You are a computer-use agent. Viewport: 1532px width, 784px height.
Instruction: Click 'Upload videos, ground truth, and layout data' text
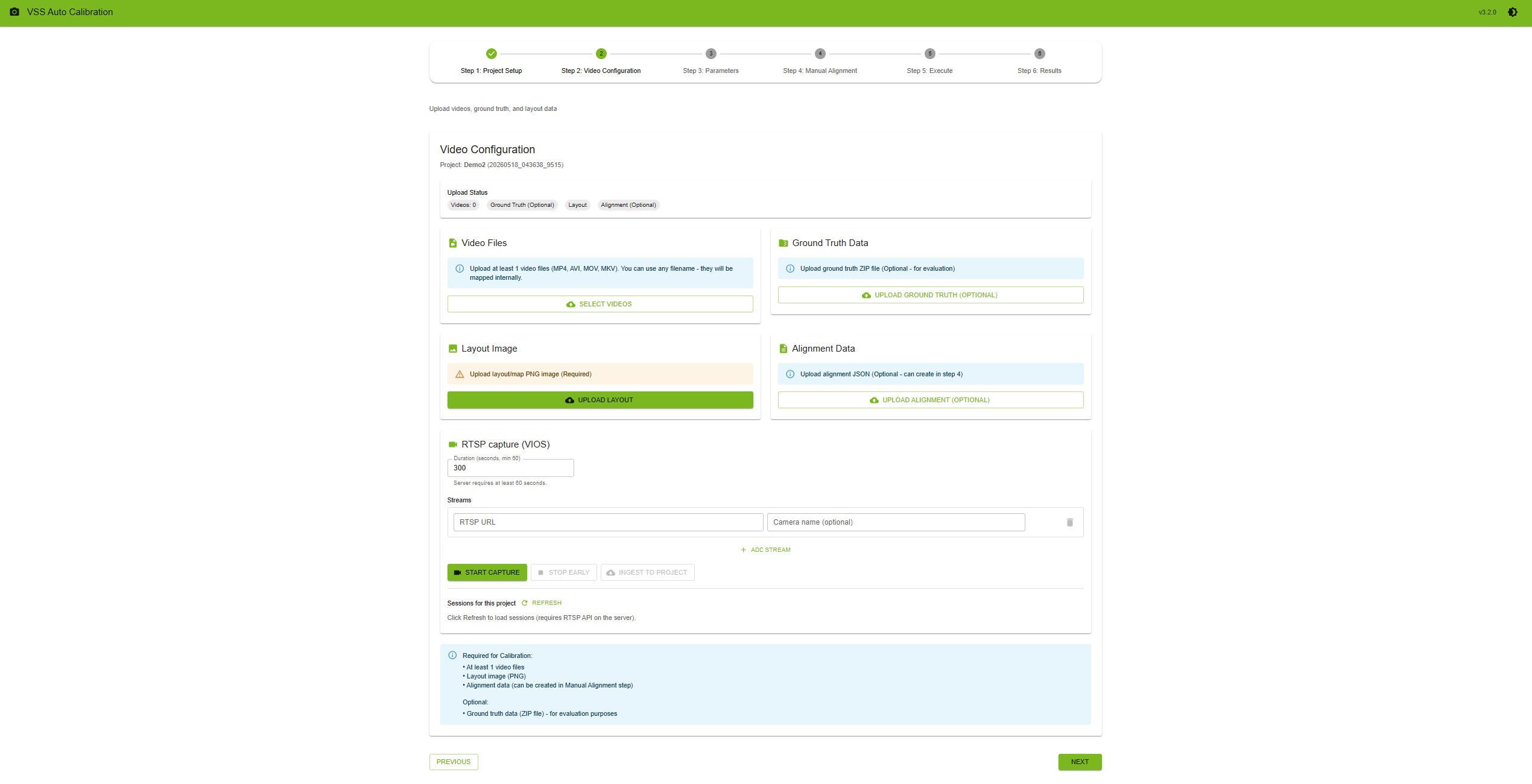(493, 109)
